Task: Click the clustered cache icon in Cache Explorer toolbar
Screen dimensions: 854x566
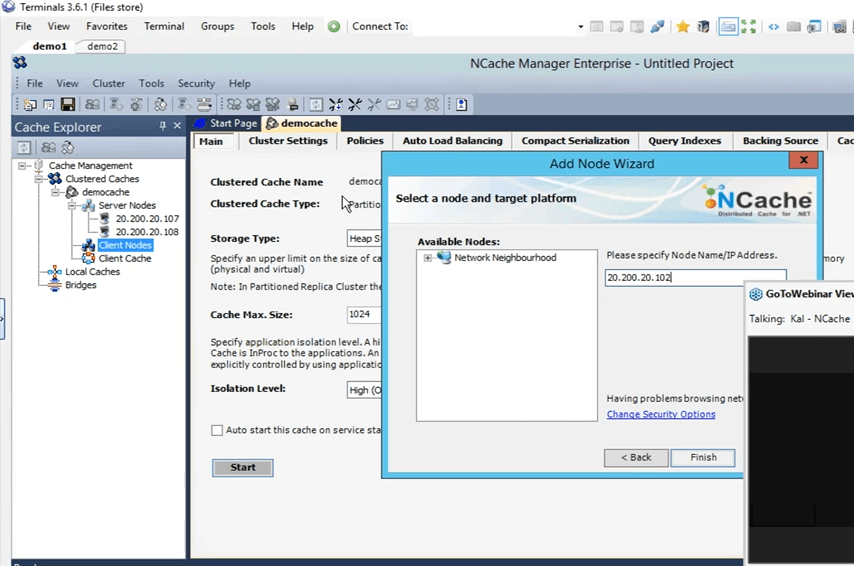Action: click(x=48, y=147)
